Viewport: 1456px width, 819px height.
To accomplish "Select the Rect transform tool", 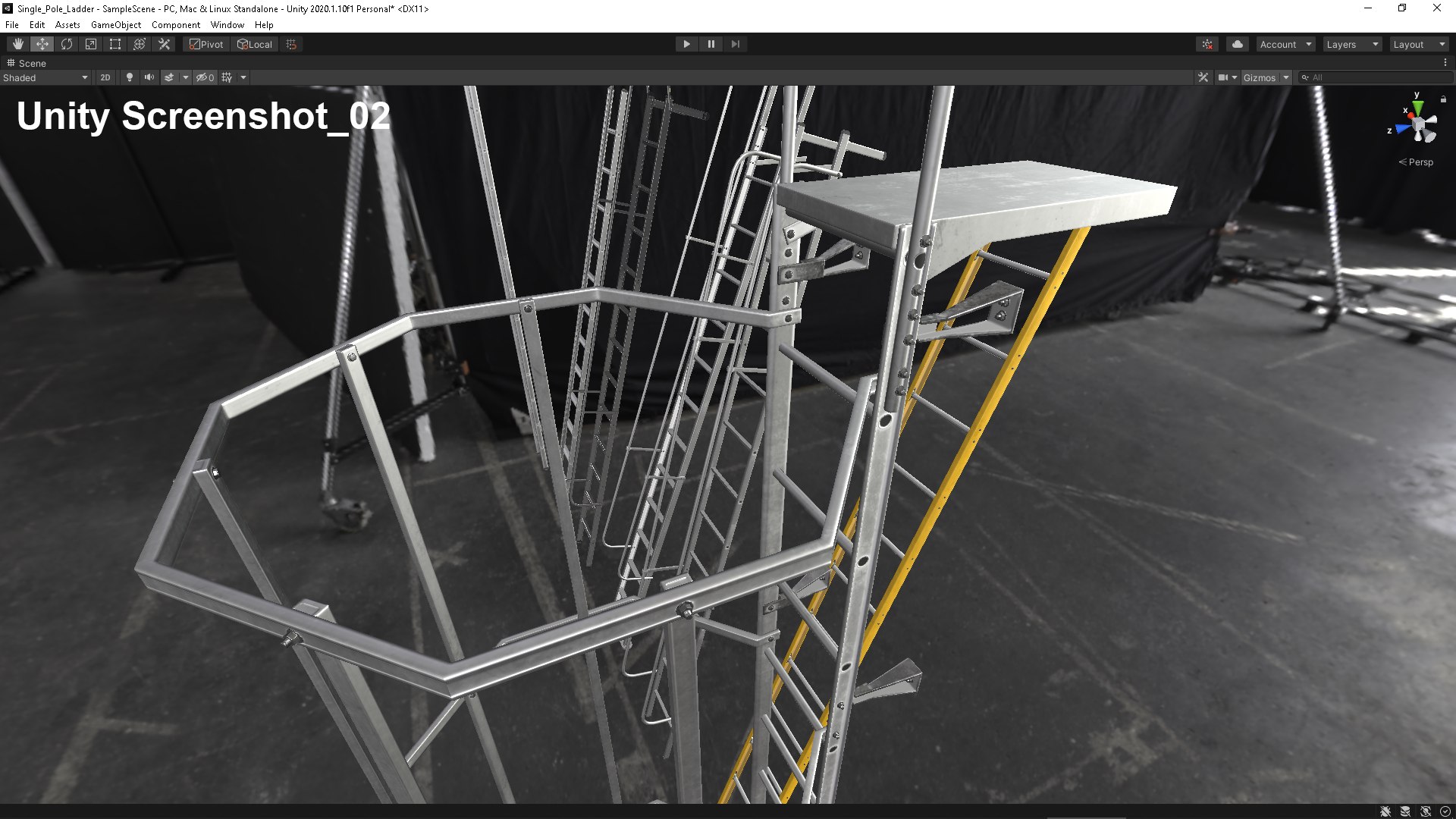I will (x=115, y=44).
